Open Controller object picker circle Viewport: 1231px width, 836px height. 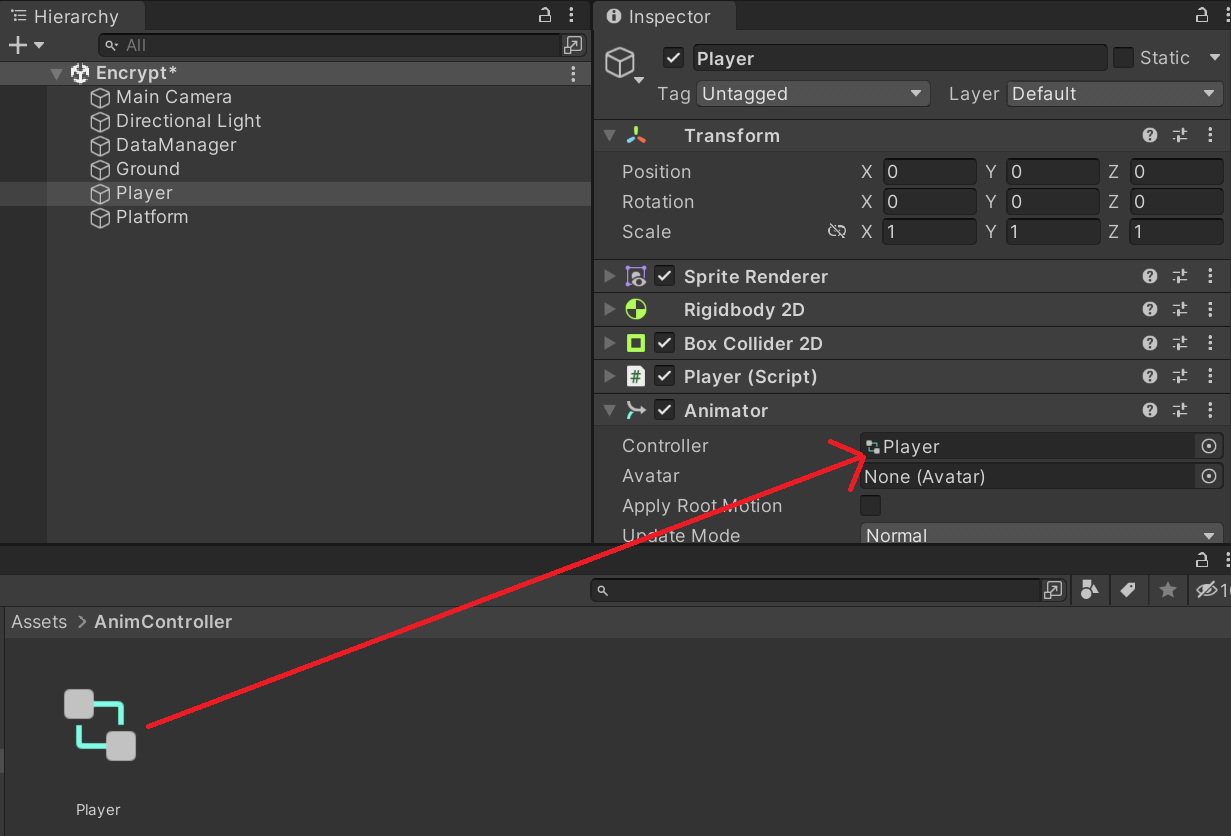click(1209, 446)
